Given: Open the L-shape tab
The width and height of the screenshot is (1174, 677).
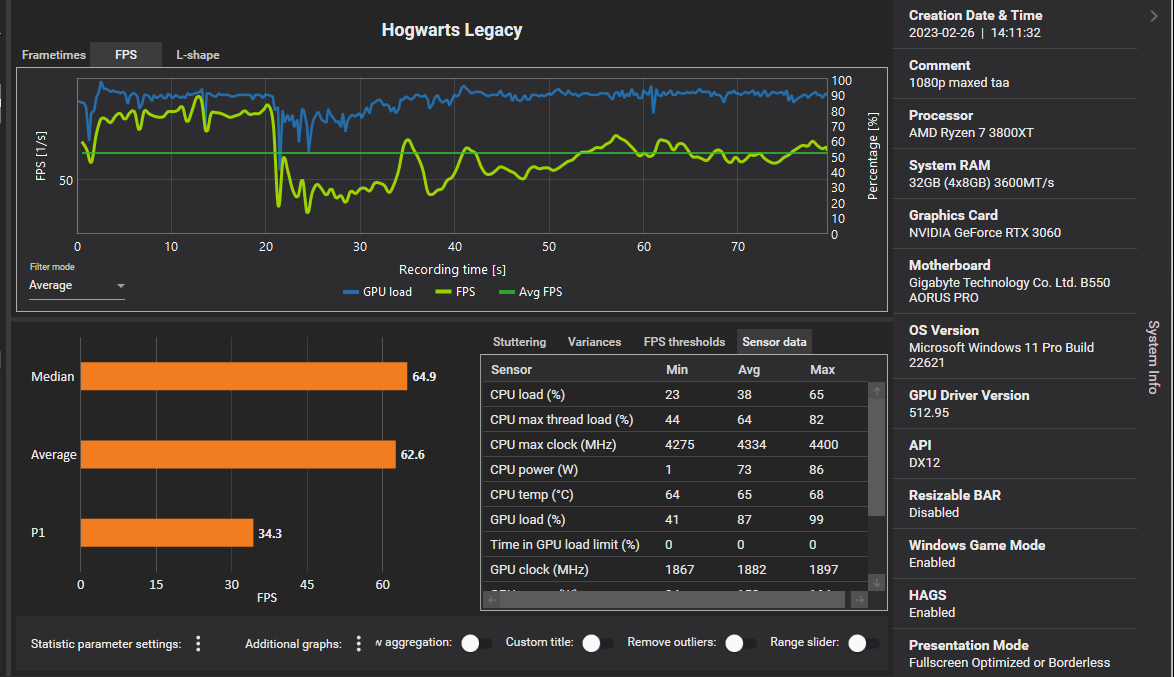Looking at the screenshot, I should 198,55.
